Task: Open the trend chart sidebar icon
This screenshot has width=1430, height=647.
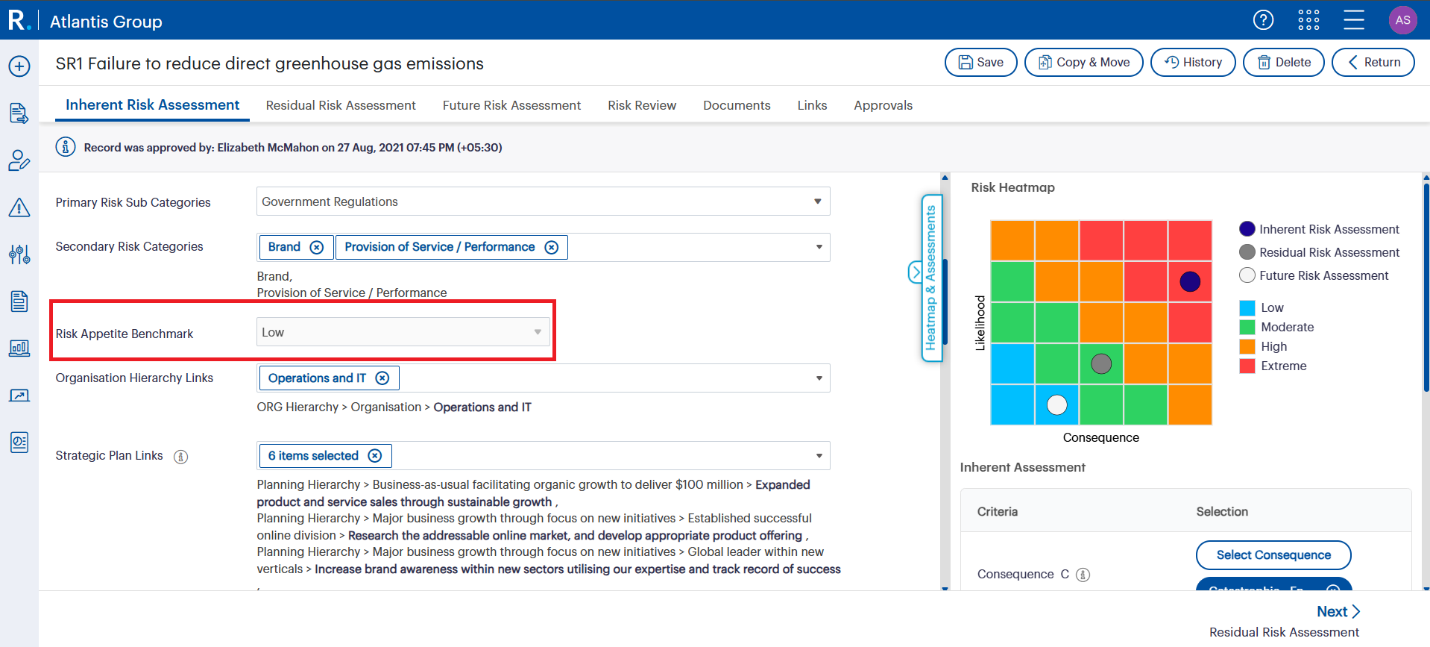Action: pos(19,395)
